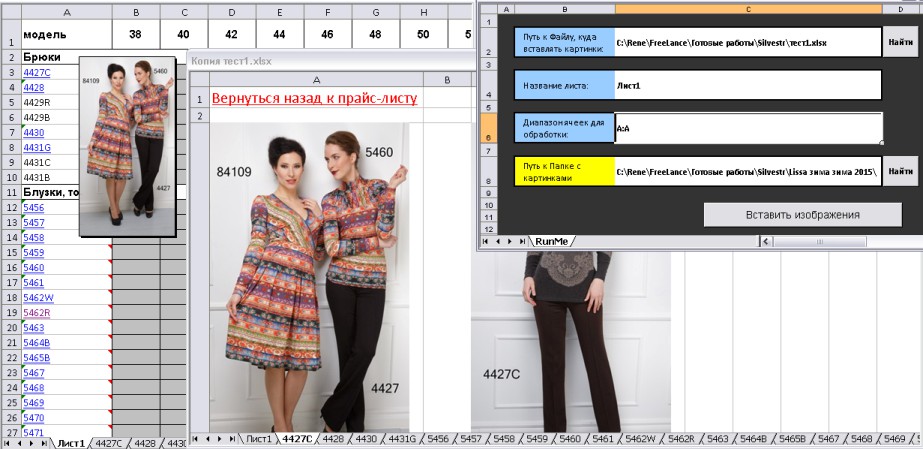Open 4430 tab in Копия тест1 window
The width and height of the screenshot is (923, 449).
pyautogui.click(x=366, y=438)
